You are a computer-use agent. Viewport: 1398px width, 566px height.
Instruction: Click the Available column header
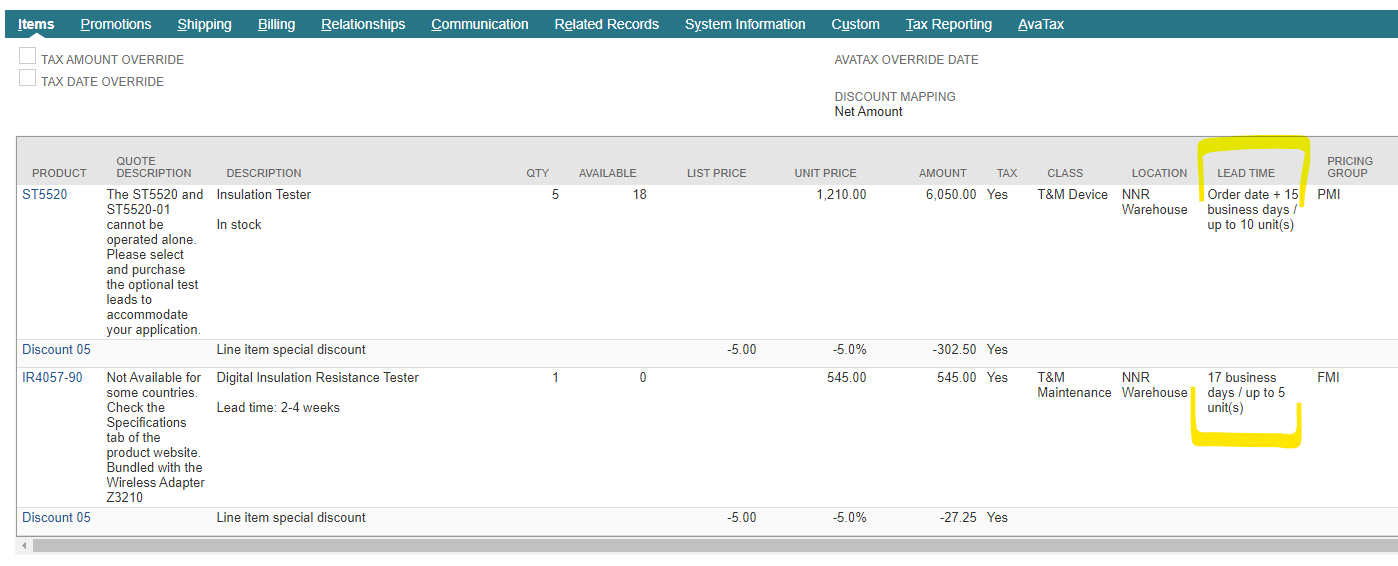tap(607, 173)
